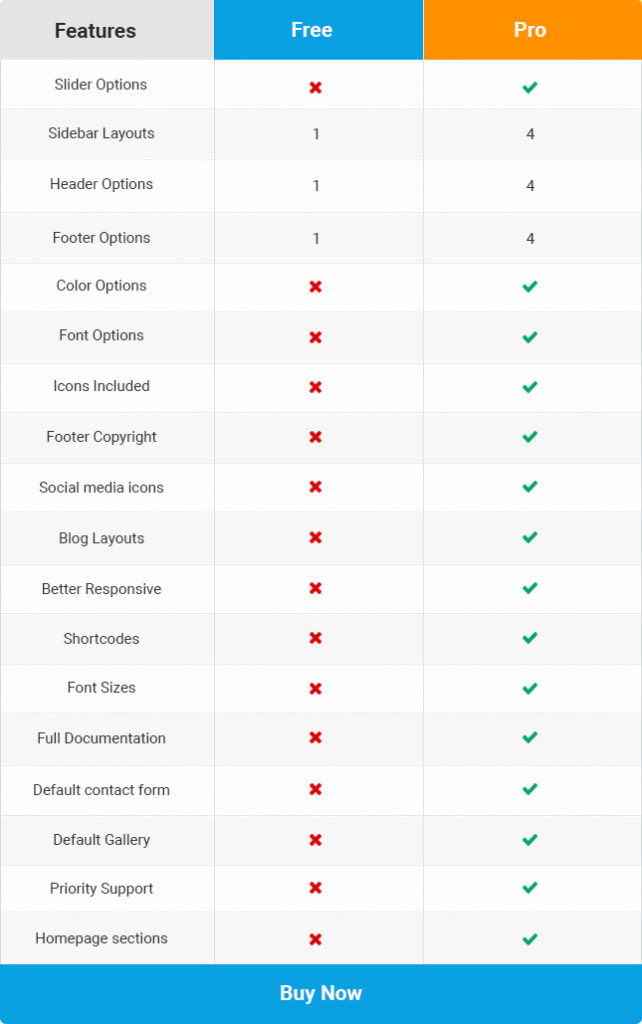Select the Free plan column header
This screenshot has height=1024, width=642.
pyautogui.click(x=318, y=30)
